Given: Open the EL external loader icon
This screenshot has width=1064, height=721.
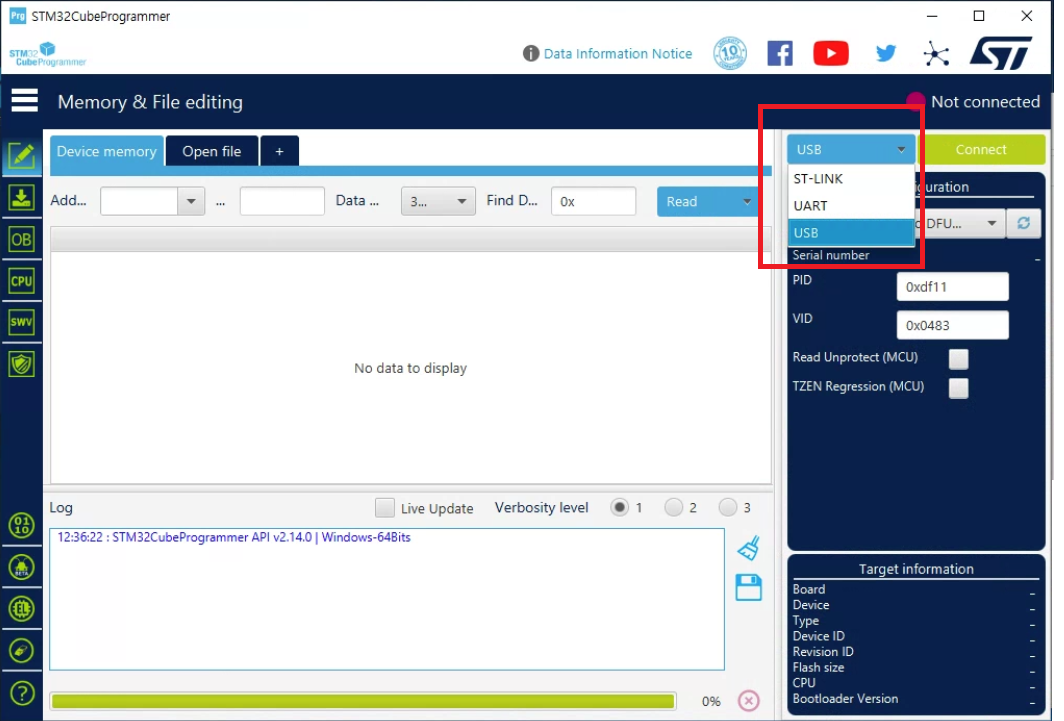Looking at the screenshot, I should 22,608.
